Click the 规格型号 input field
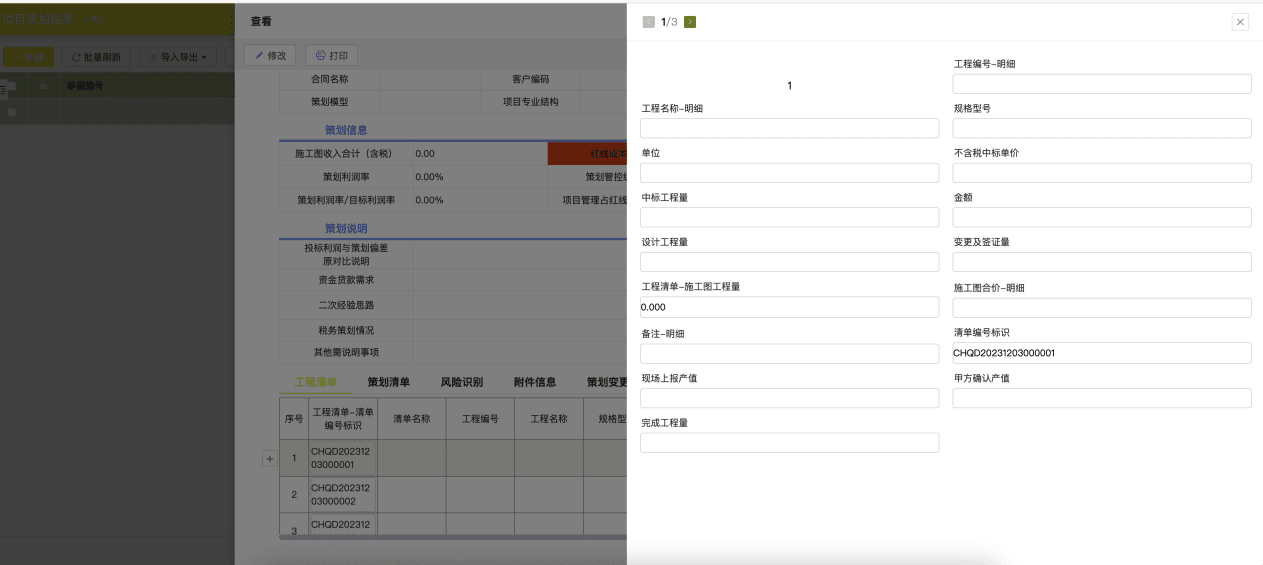The image size is (1263, 565). pyautogui.click(x=1102, y=128)
